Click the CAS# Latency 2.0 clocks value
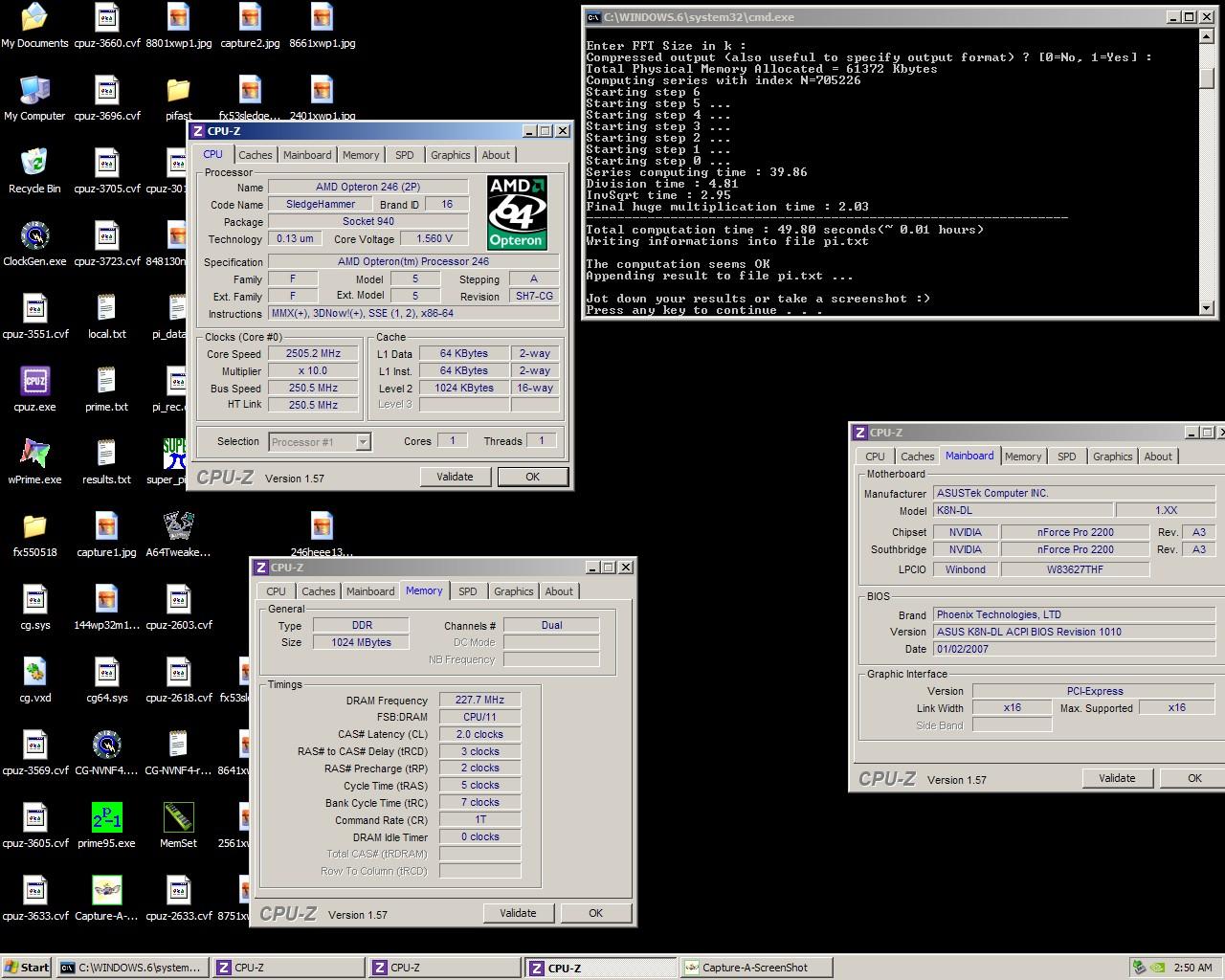Screen dimensions: 1225x980 (x=479, y=735)
